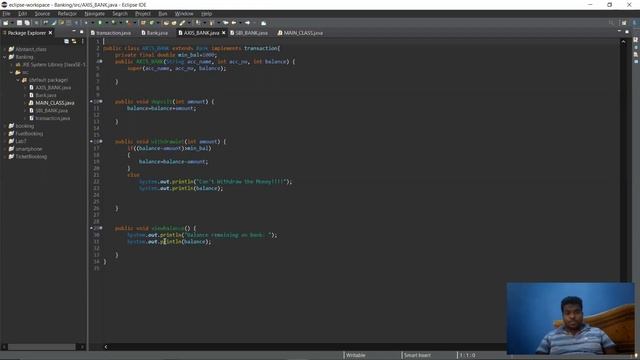Click the Open Type toolbar icon
Viewport: 640px width, 360px height.
[x=166, y=23]
